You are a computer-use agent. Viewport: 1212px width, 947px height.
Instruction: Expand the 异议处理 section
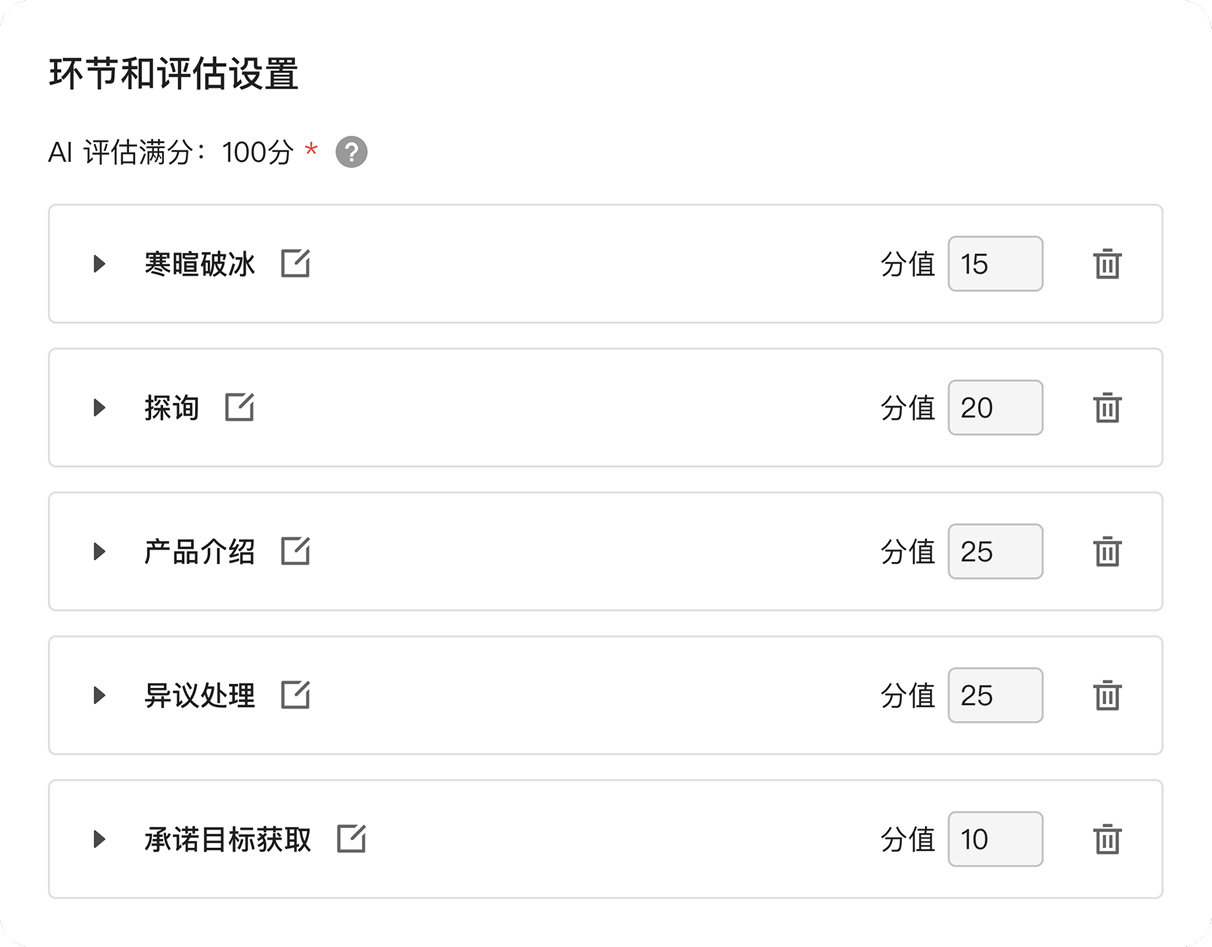(x=99, y=695)
